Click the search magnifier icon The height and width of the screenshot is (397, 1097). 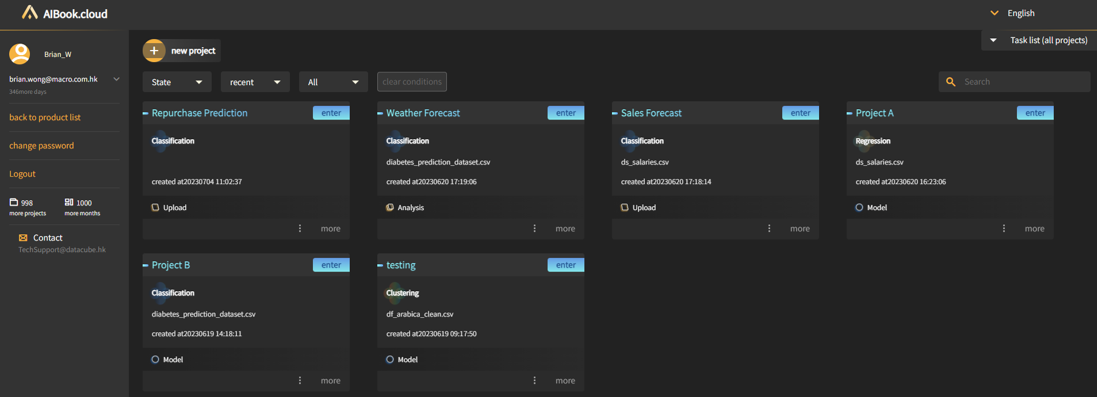coord(951,82)
